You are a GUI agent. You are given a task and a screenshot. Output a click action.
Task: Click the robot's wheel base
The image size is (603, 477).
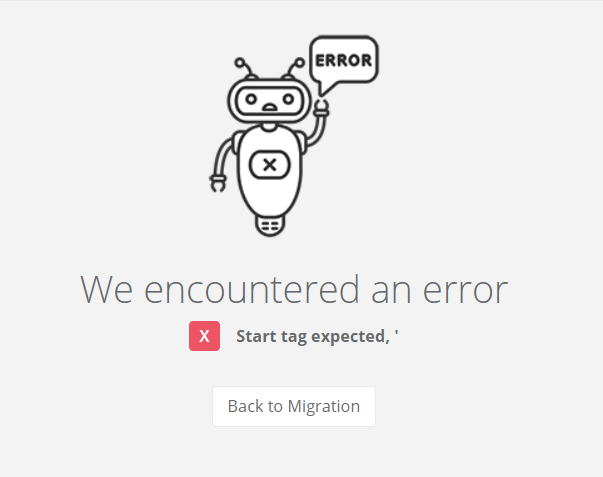pos(270,225)
